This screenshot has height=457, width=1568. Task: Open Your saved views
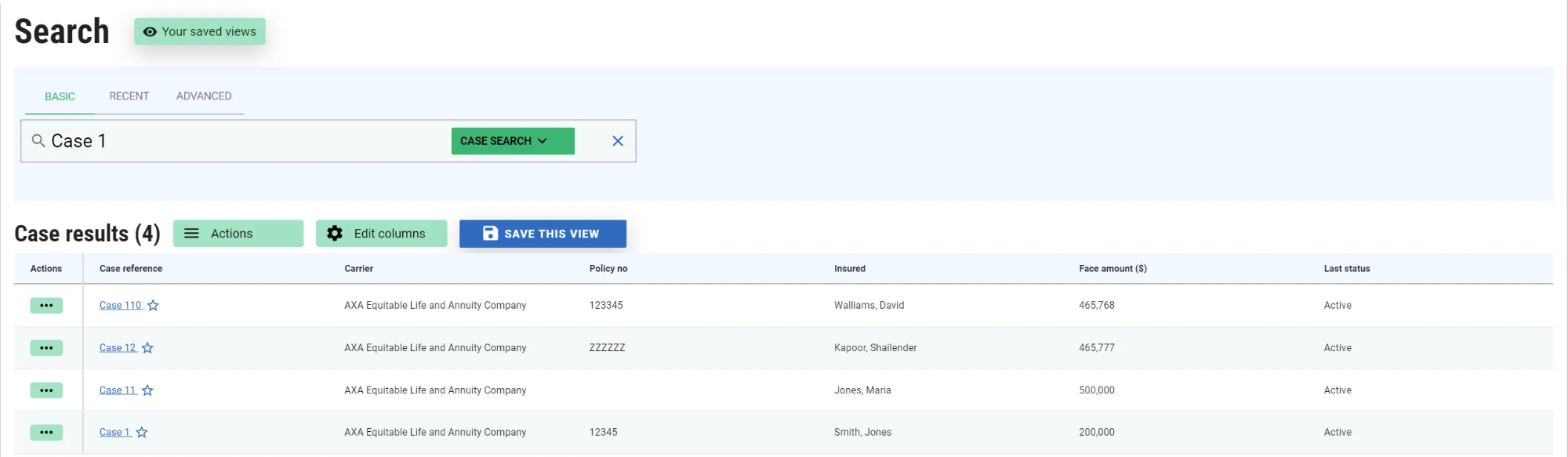pyautogui.click(x=200, y=32)
